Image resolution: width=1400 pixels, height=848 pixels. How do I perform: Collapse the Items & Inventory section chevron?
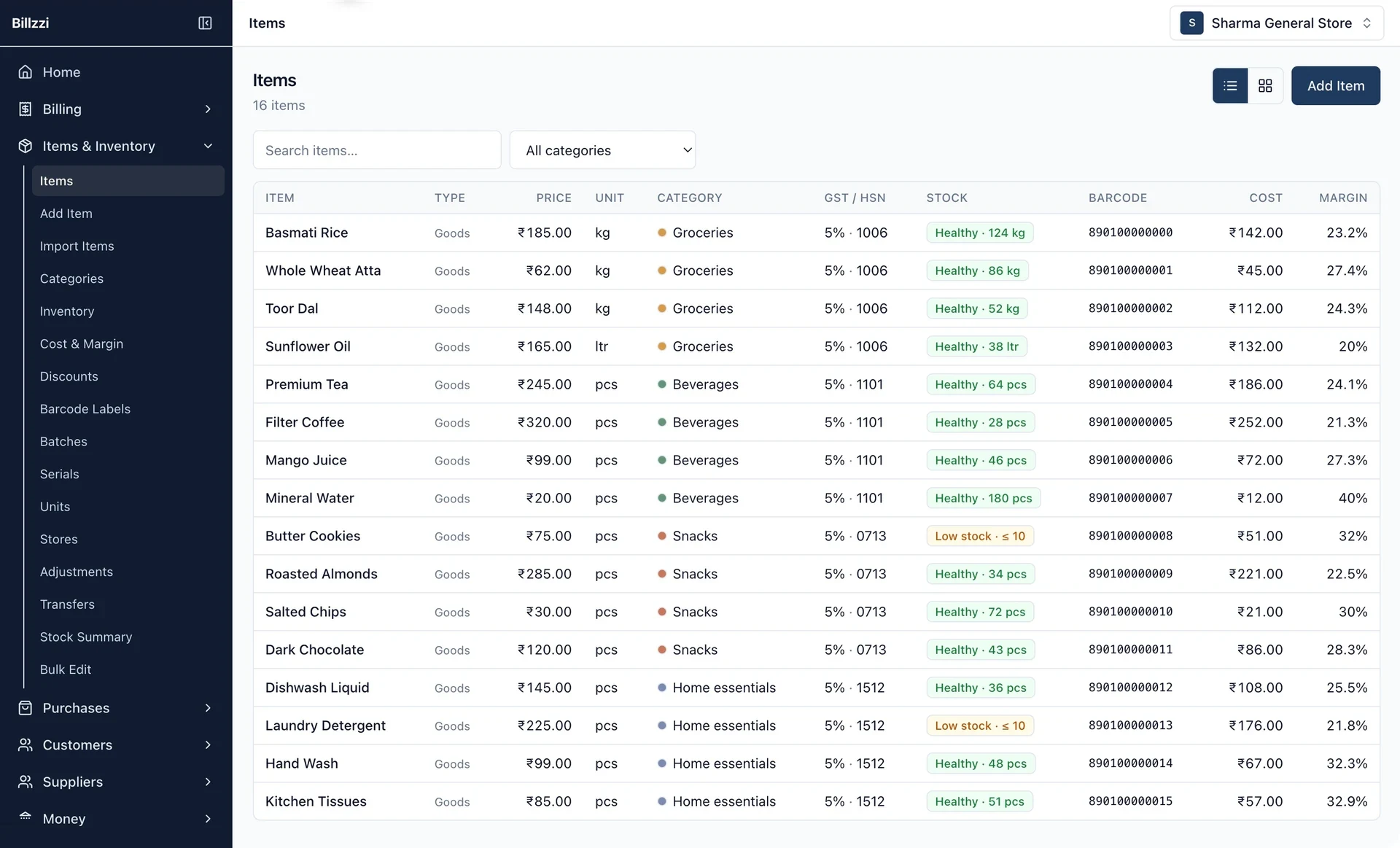point(208,146)
